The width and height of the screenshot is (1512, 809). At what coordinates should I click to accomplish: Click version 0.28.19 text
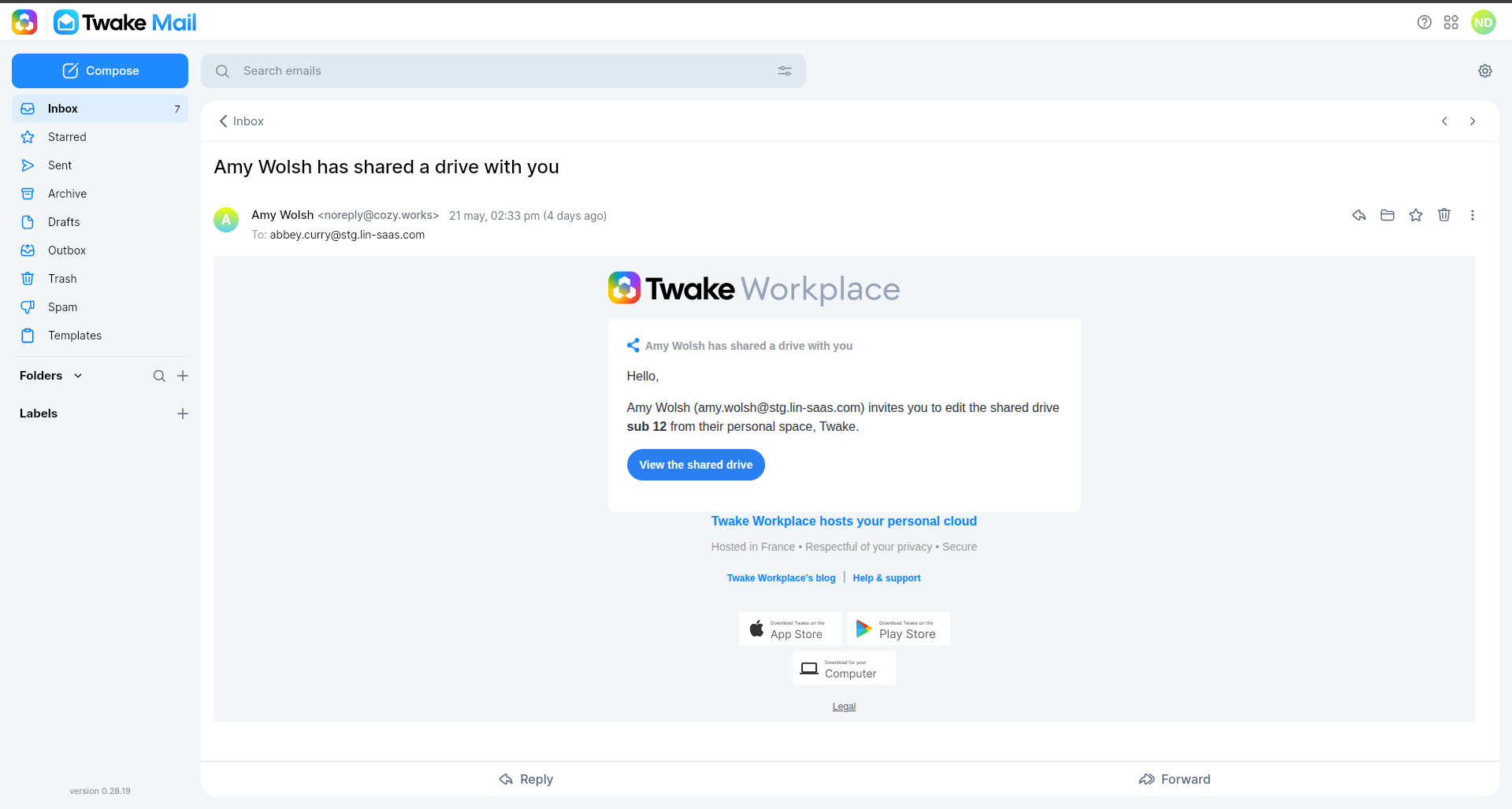[x=100, y=791]
